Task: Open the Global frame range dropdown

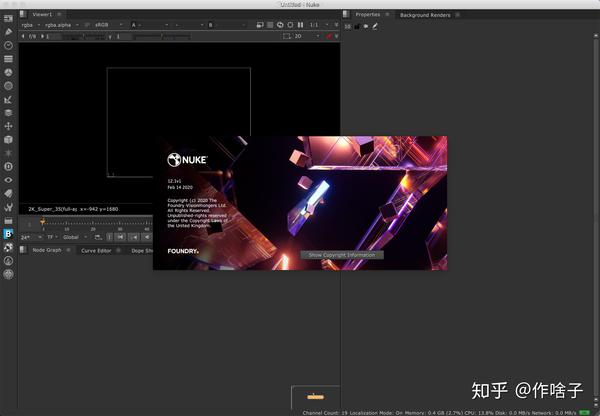Action: [x=75, y=237]
